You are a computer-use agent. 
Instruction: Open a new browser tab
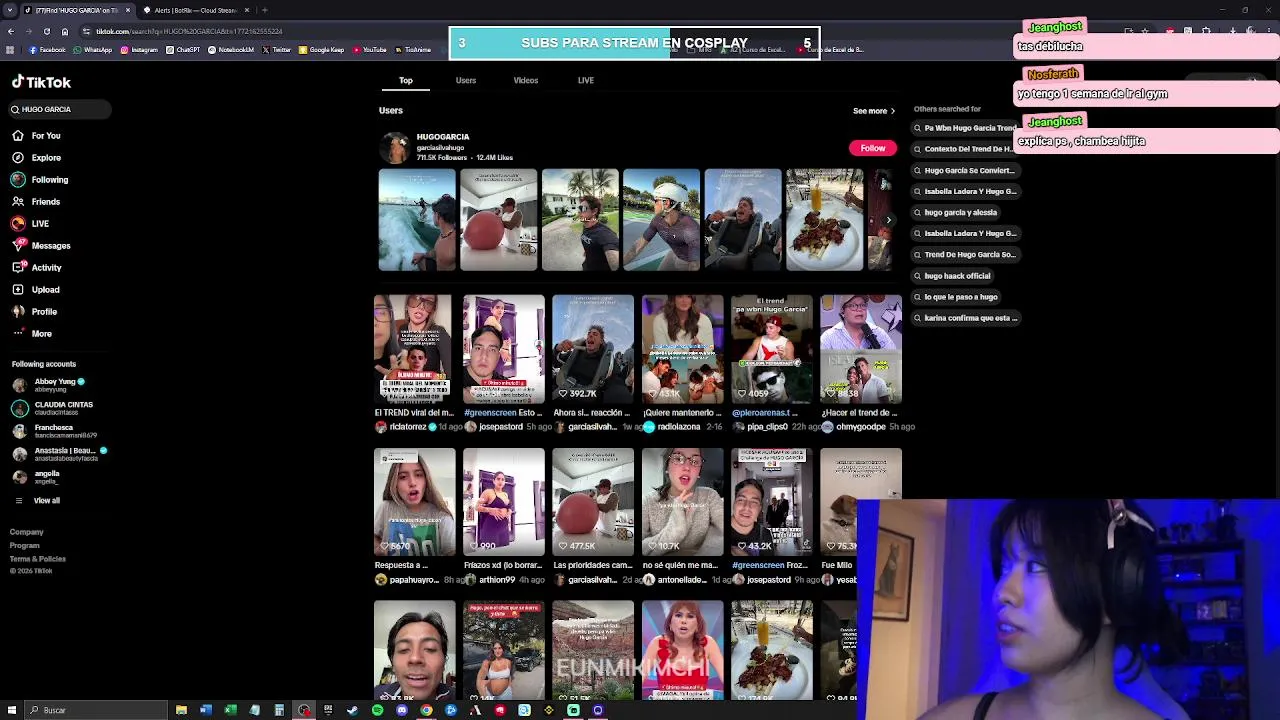264,10
